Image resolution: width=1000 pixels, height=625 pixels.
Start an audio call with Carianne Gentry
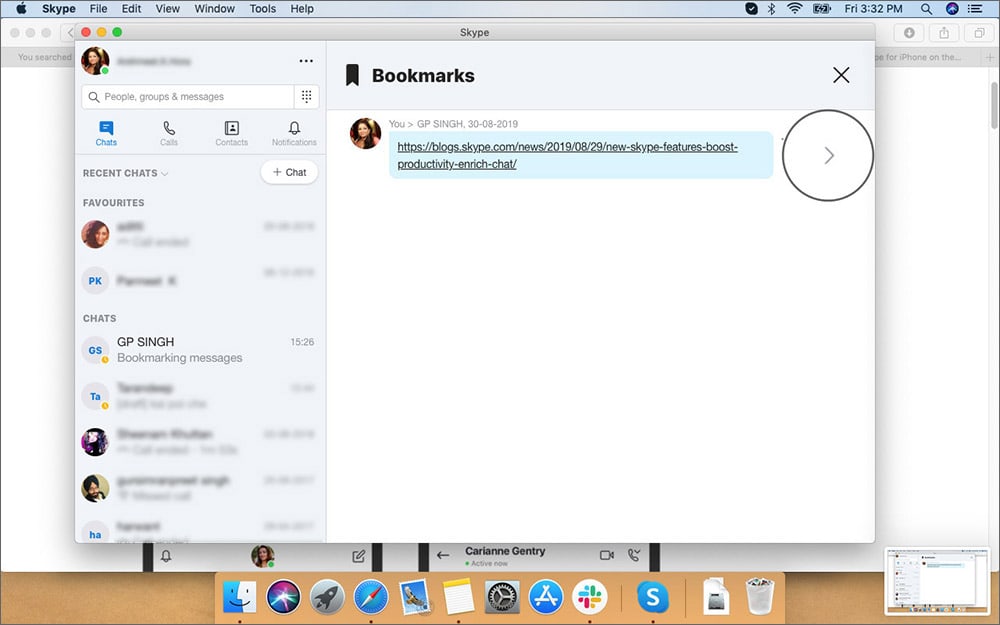click(x=634, y=553)
